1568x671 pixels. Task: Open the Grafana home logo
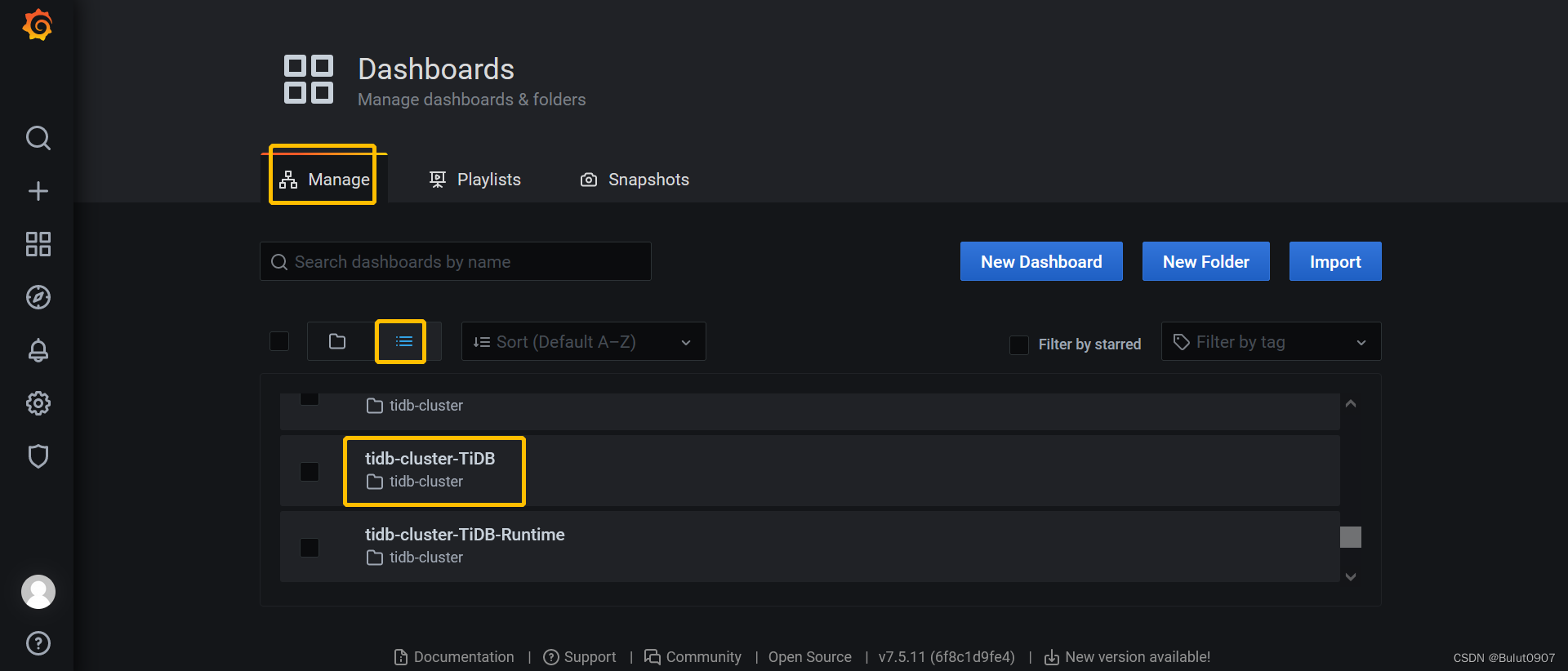coord(38,25)
